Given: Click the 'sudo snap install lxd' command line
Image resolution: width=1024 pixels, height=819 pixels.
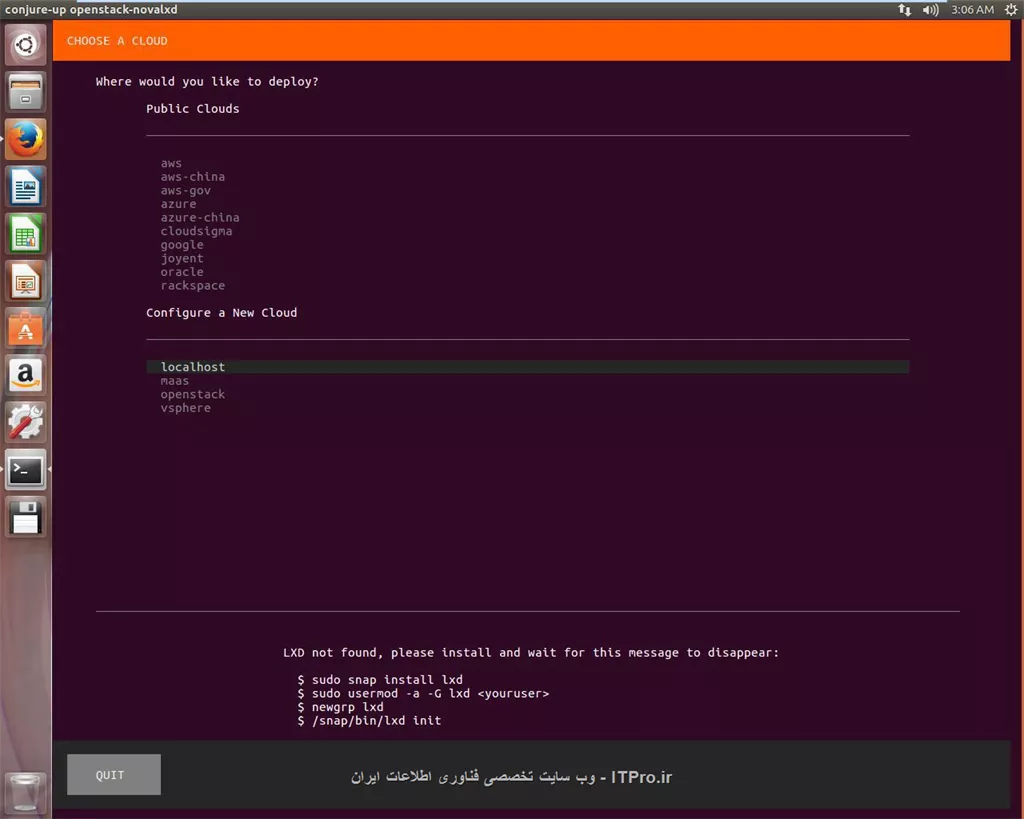Looking at the screenshot, I should point(380,680).
